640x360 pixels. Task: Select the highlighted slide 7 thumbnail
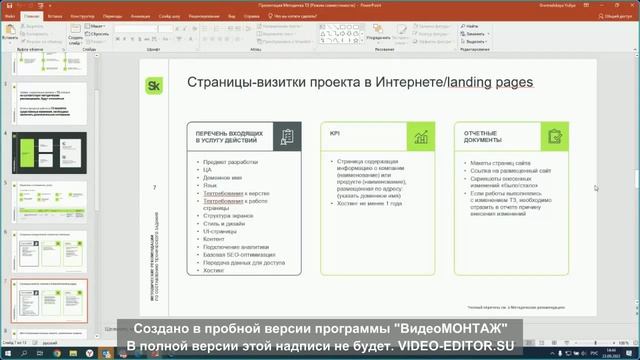(x=49, y=301)
